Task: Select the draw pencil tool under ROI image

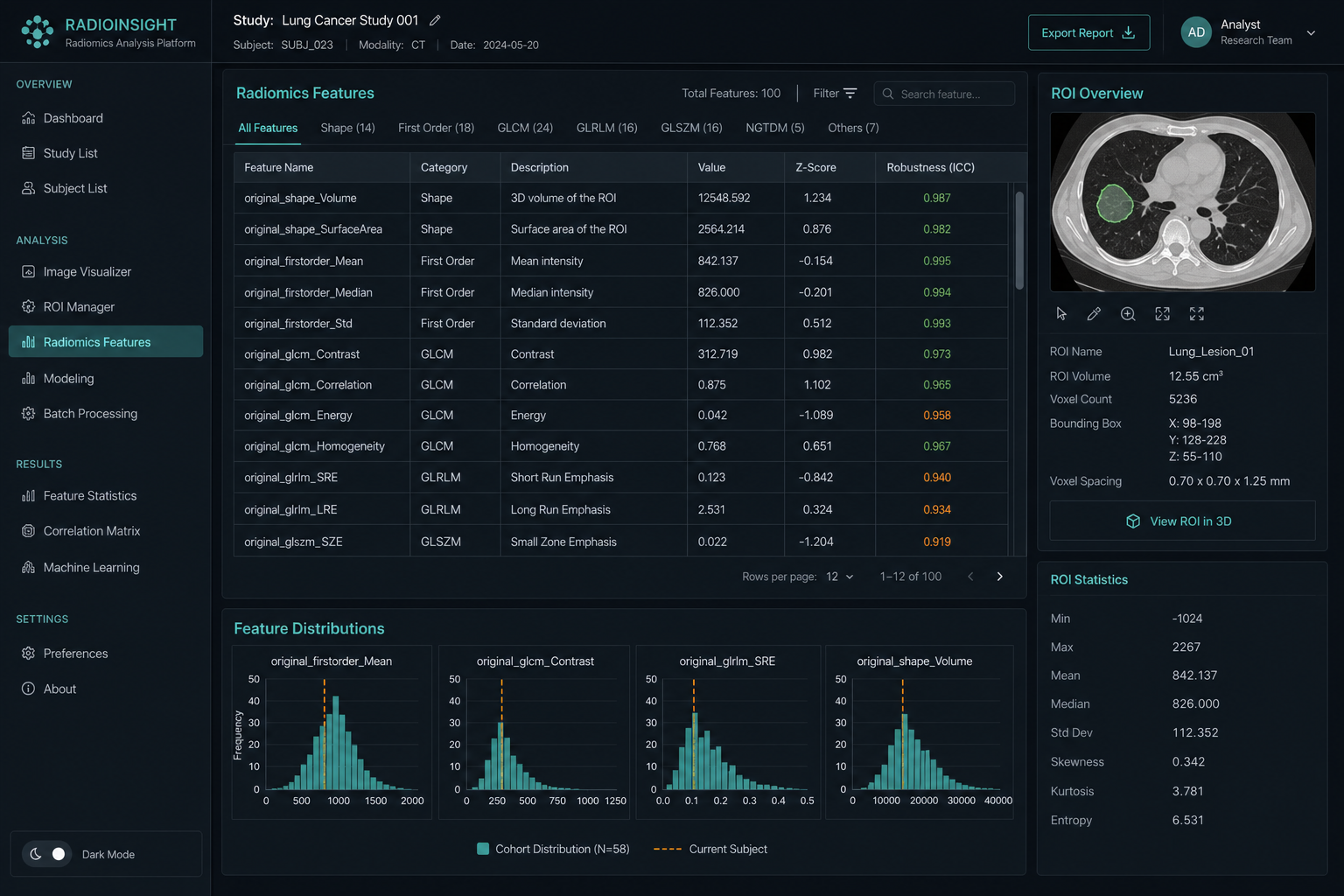Action: tap(1094, 314)
